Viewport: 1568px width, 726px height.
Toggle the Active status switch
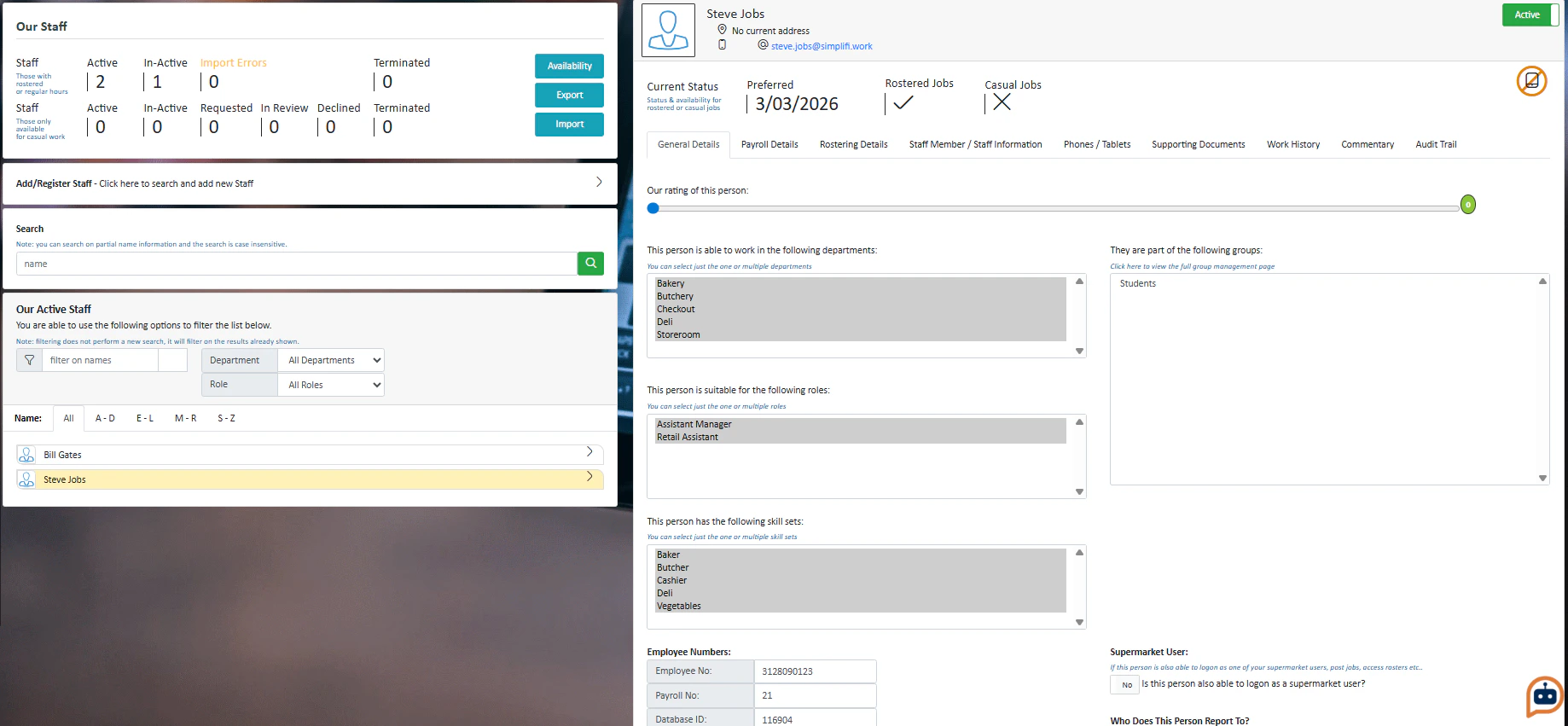tap(1530, 15)
